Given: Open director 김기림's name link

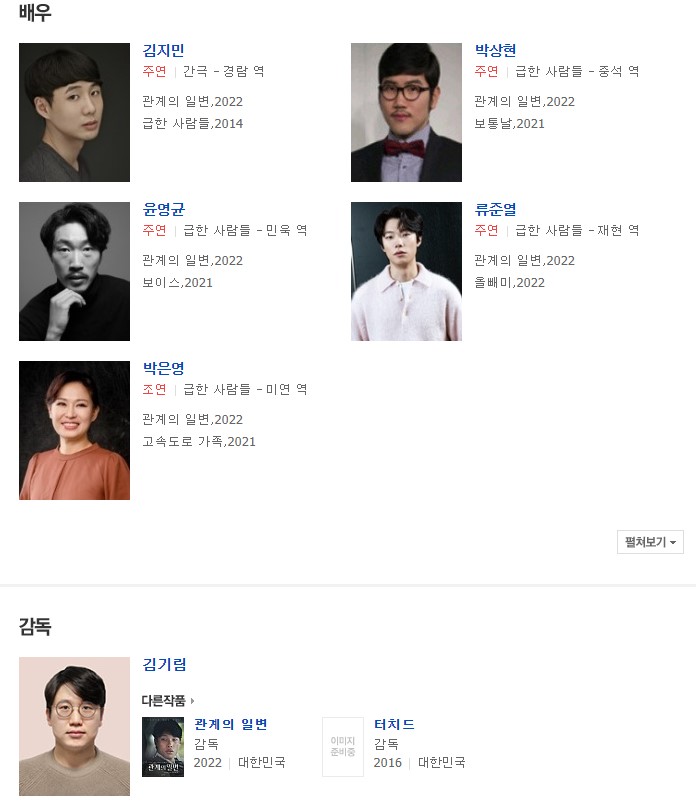Looking at the screenshot, I should pos(164,664).
